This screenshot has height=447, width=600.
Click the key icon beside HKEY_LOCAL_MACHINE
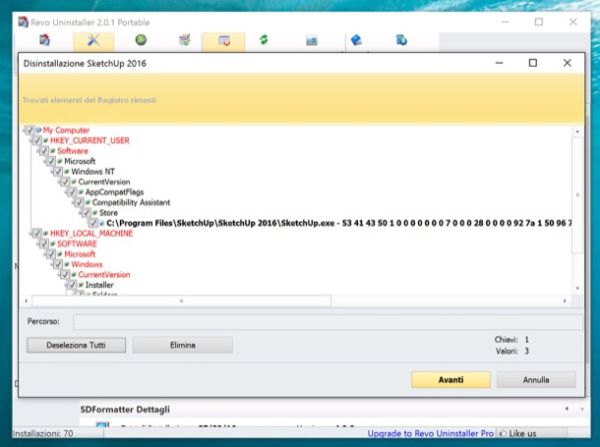point(46,233)
